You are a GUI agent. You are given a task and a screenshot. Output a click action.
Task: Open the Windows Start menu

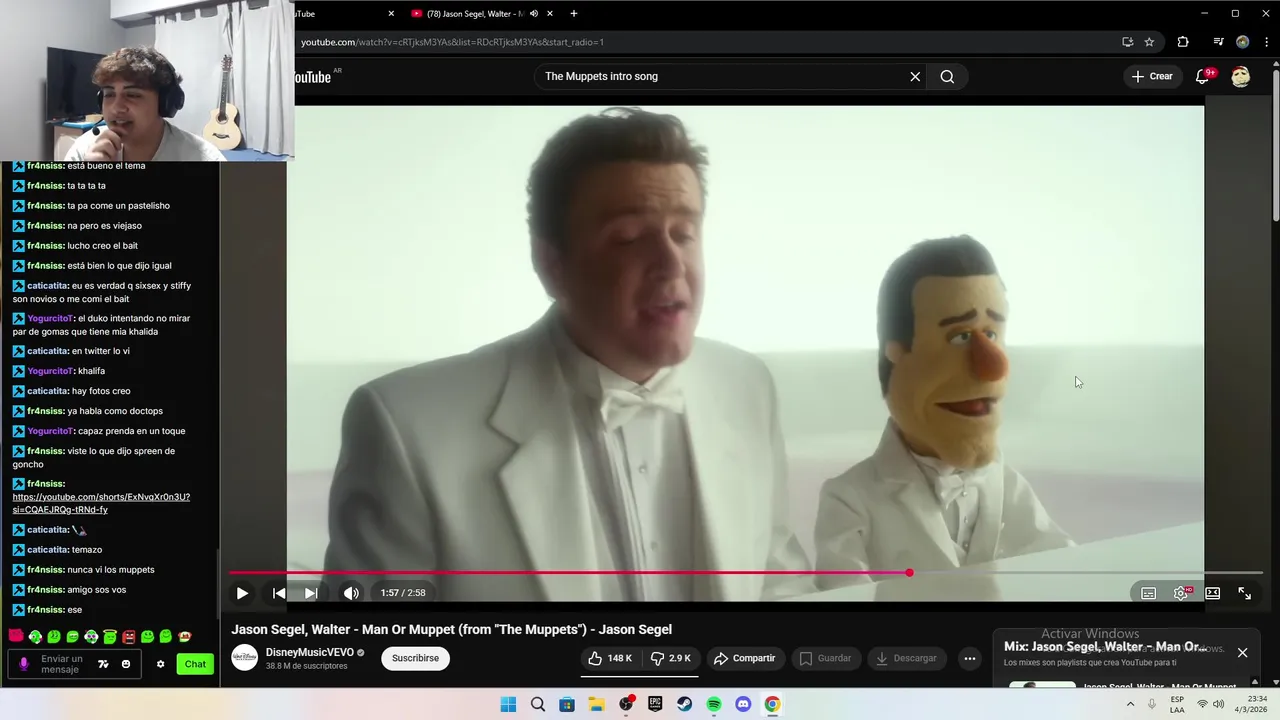pyautogui.click(x=508, y=704)
